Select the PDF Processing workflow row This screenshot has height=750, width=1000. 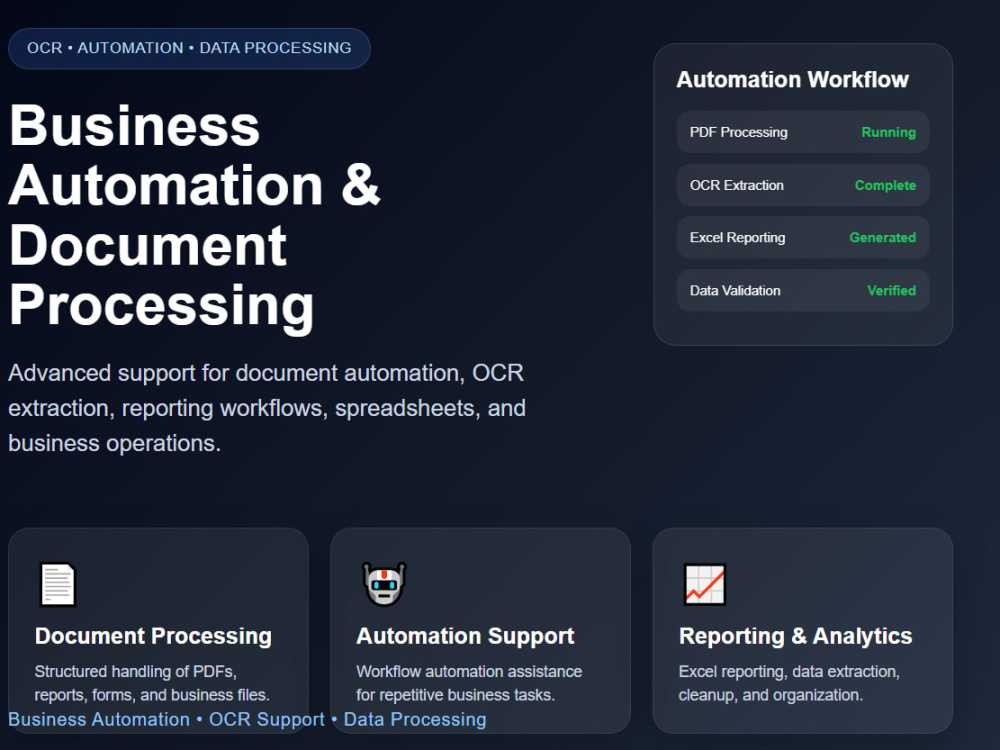pyautogui.click(x=803, y=132)
